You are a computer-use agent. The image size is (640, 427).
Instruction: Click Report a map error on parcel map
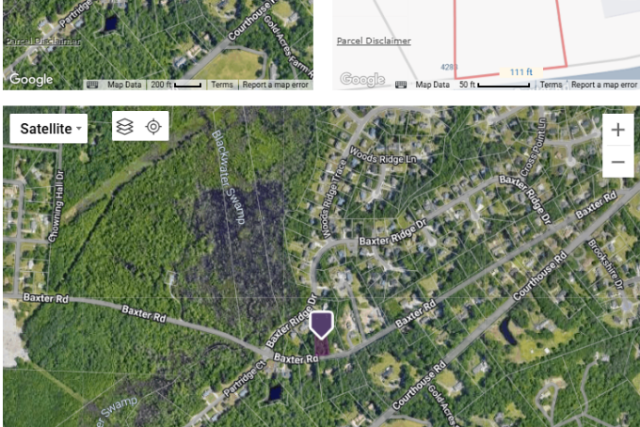click(604, 85)
